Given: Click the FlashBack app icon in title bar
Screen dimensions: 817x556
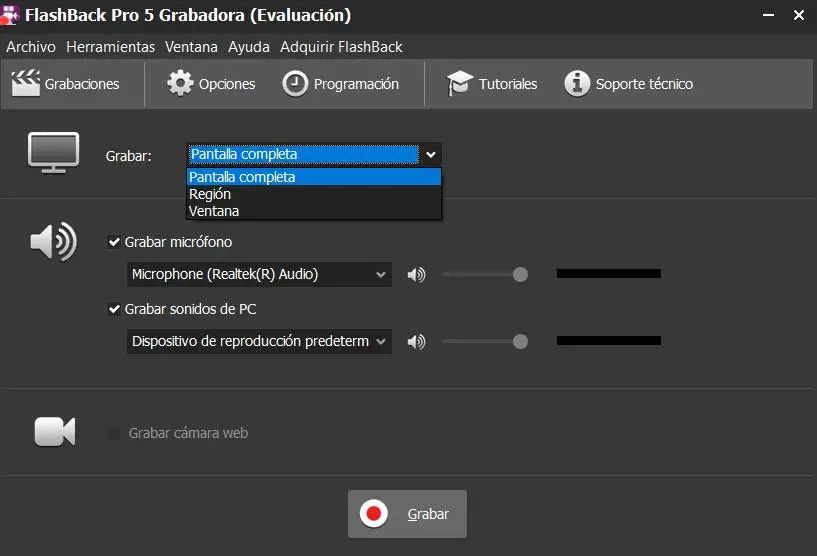Looking at the screenshot, I should (9, 15).
